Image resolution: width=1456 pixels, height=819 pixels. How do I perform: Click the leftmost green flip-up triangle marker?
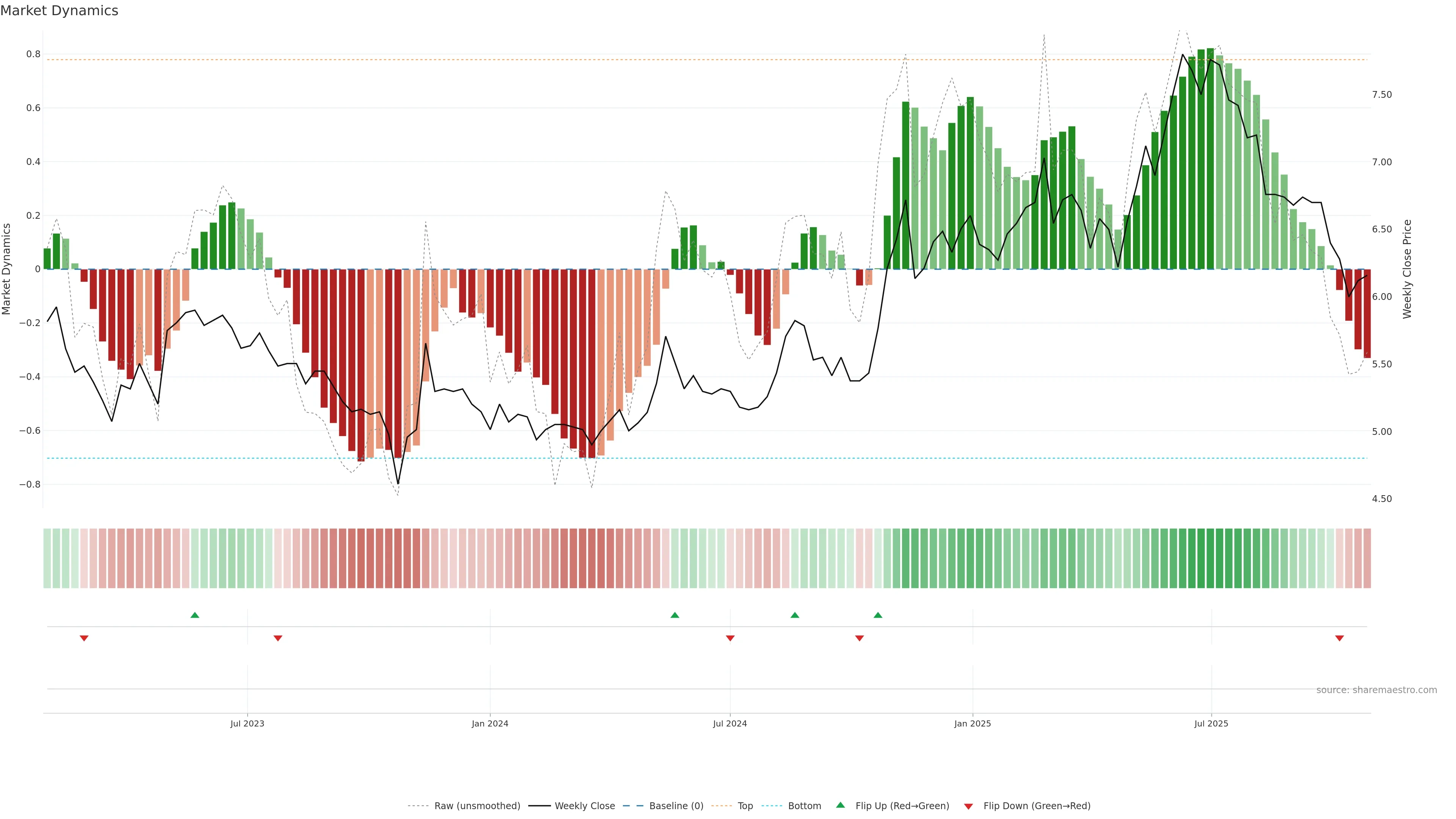195,615
